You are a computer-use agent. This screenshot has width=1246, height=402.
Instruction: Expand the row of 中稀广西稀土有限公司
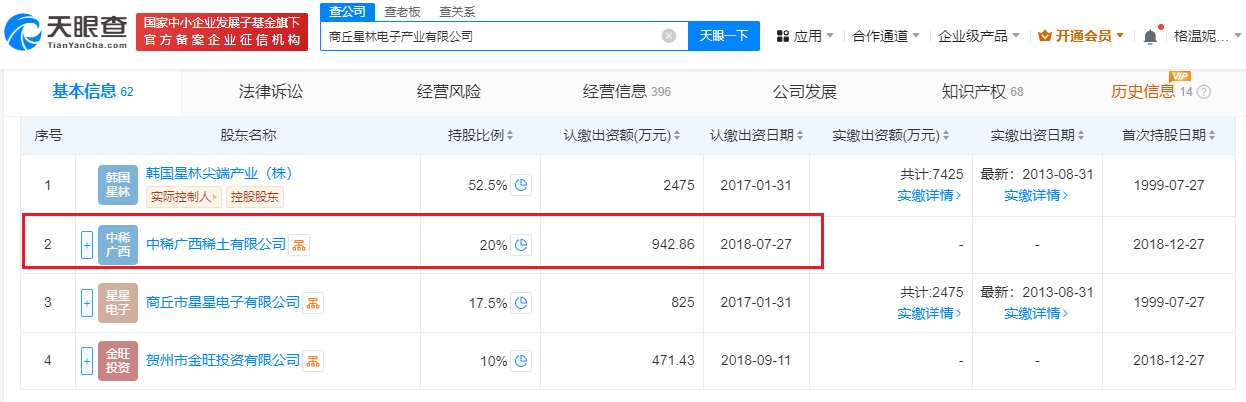pyautogui.click(x=87, y=245)
